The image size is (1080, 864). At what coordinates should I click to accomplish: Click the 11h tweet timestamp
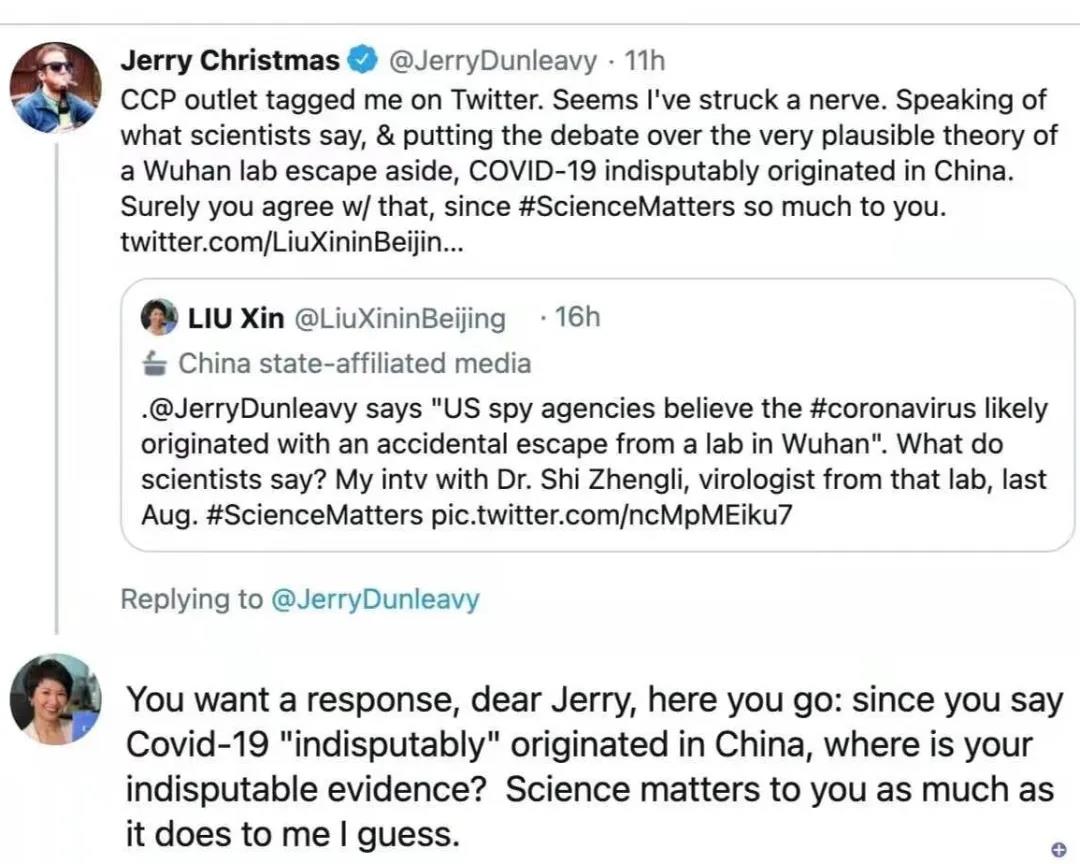(x=644, y=61)
